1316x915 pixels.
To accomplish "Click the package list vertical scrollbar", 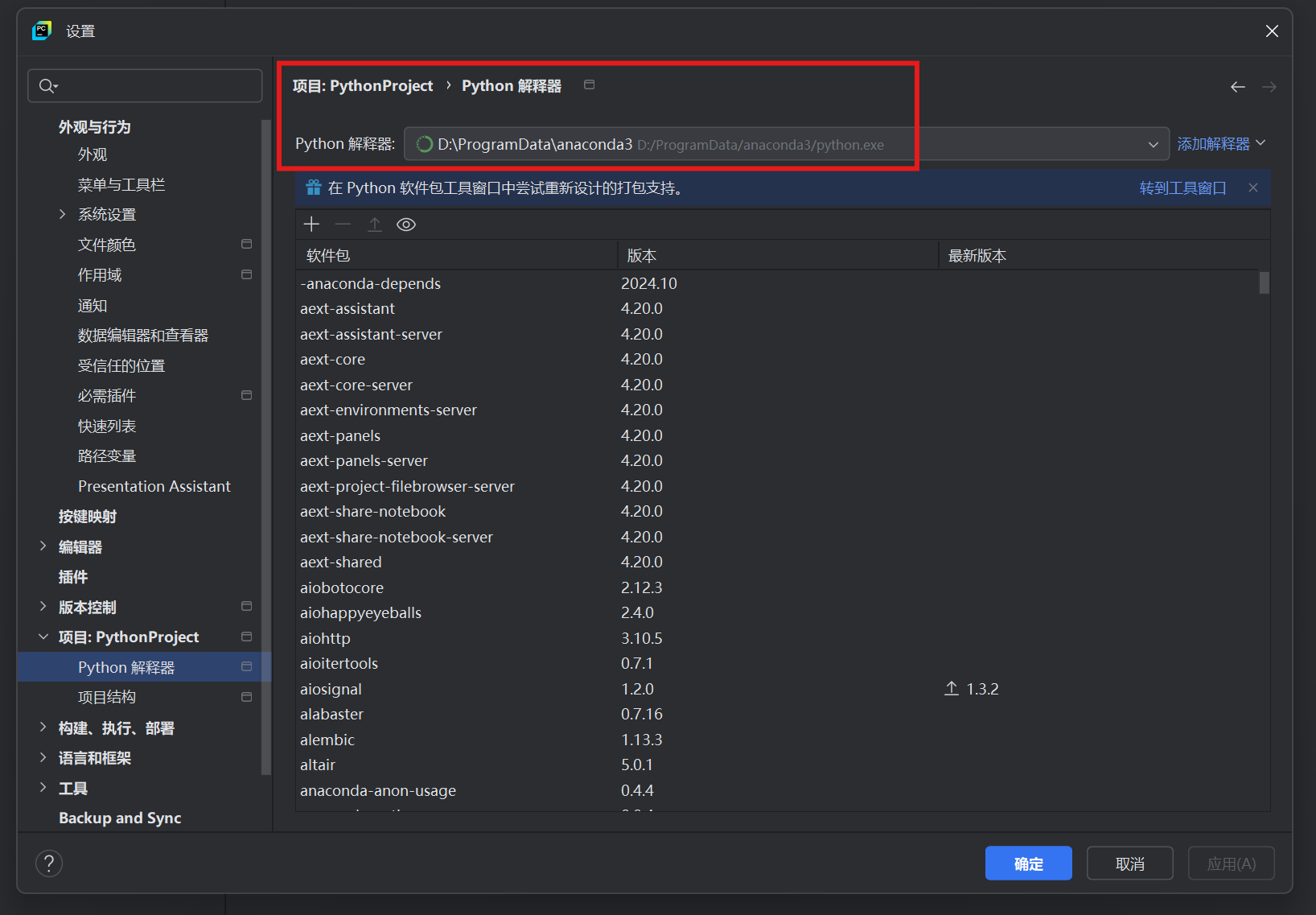I will click(x=1264, y=282).
